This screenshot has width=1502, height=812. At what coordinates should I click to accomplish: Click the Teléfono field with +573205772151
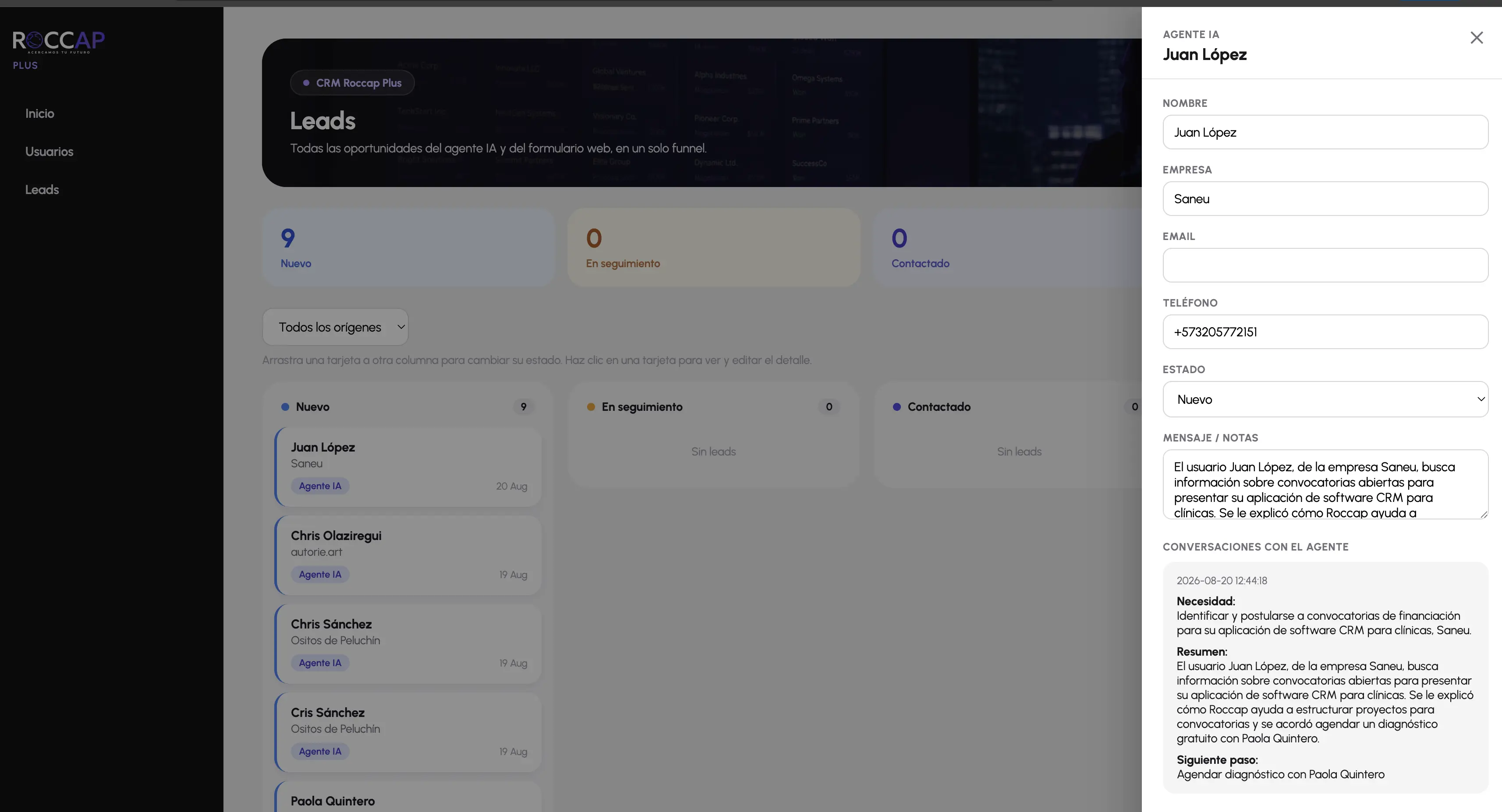(x=1325, y=332)
